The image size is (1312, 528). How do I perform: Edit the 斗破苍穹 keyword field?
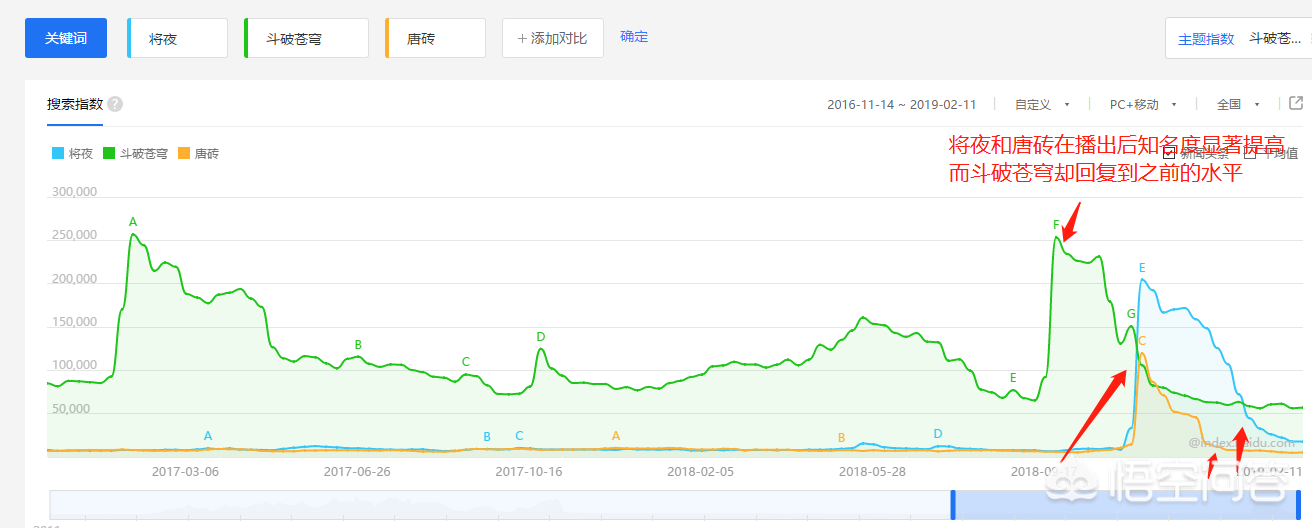tap(307, 38)
